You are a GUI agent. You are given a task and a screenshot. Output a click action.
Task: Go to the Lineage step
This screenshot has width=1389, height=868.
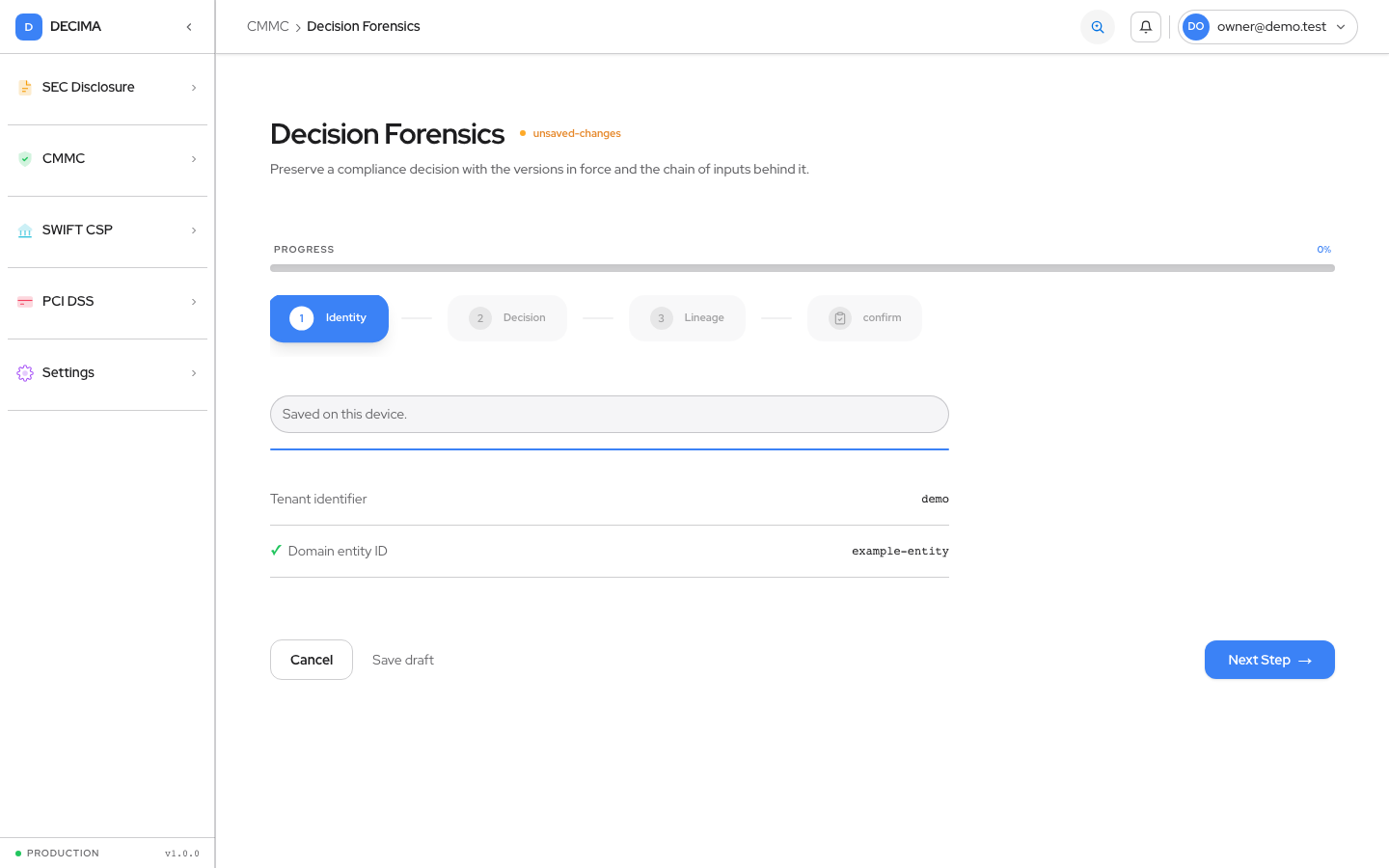687,318
